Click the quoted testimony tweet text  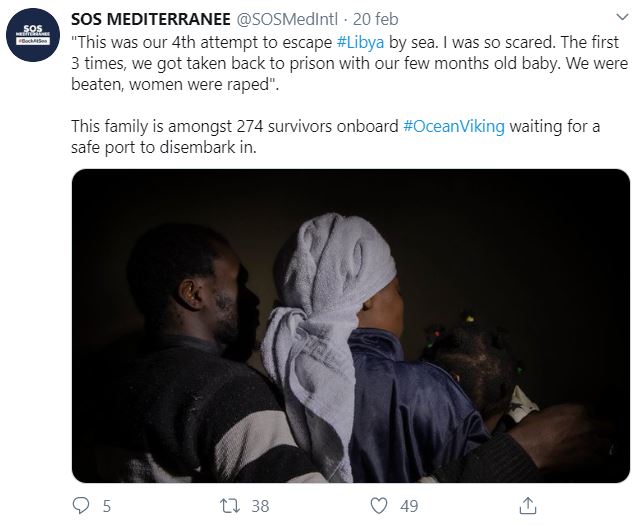point(350,63)
